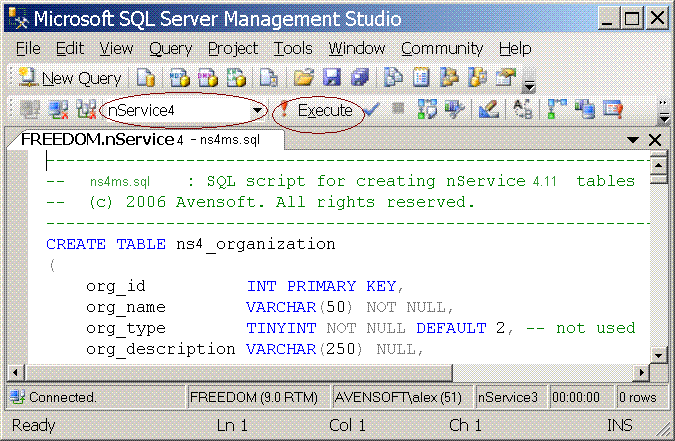Open an Analysis Services XMLA Query
Screen dimensions: 675x441
pyautogui.click(x=236, y=78)
